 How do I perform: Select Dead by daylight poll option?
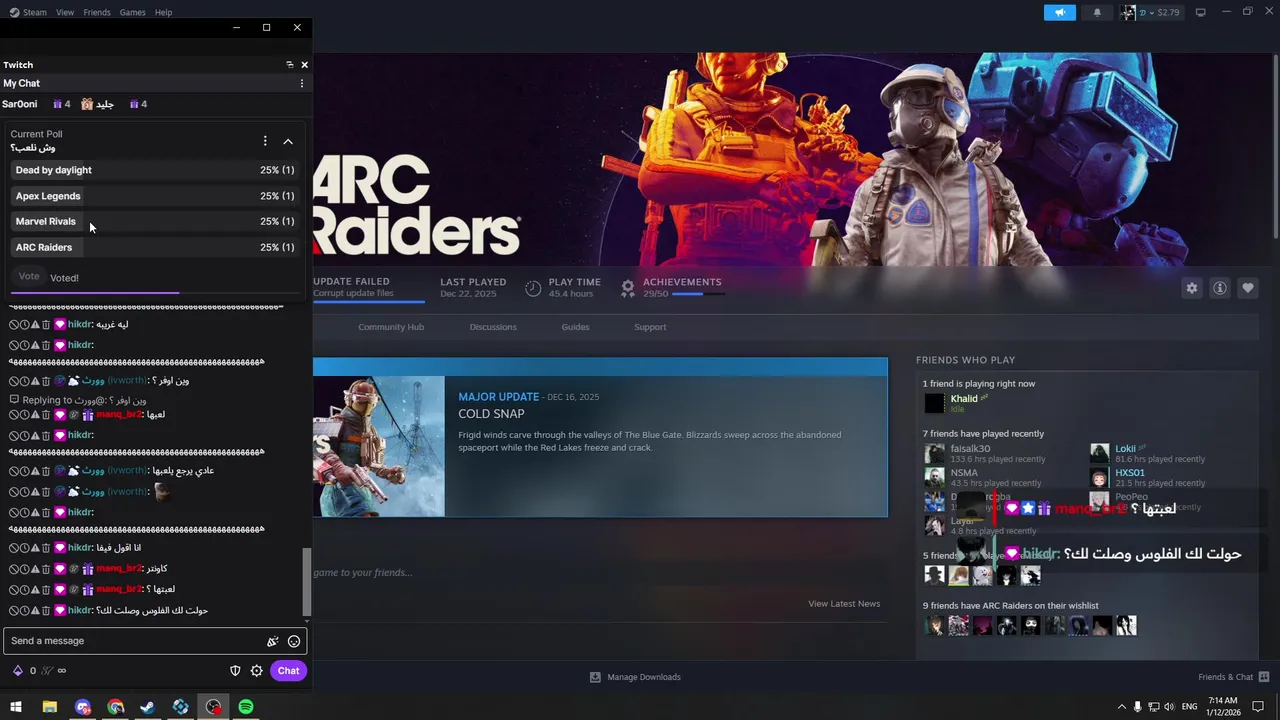click(x=155, y=170)
